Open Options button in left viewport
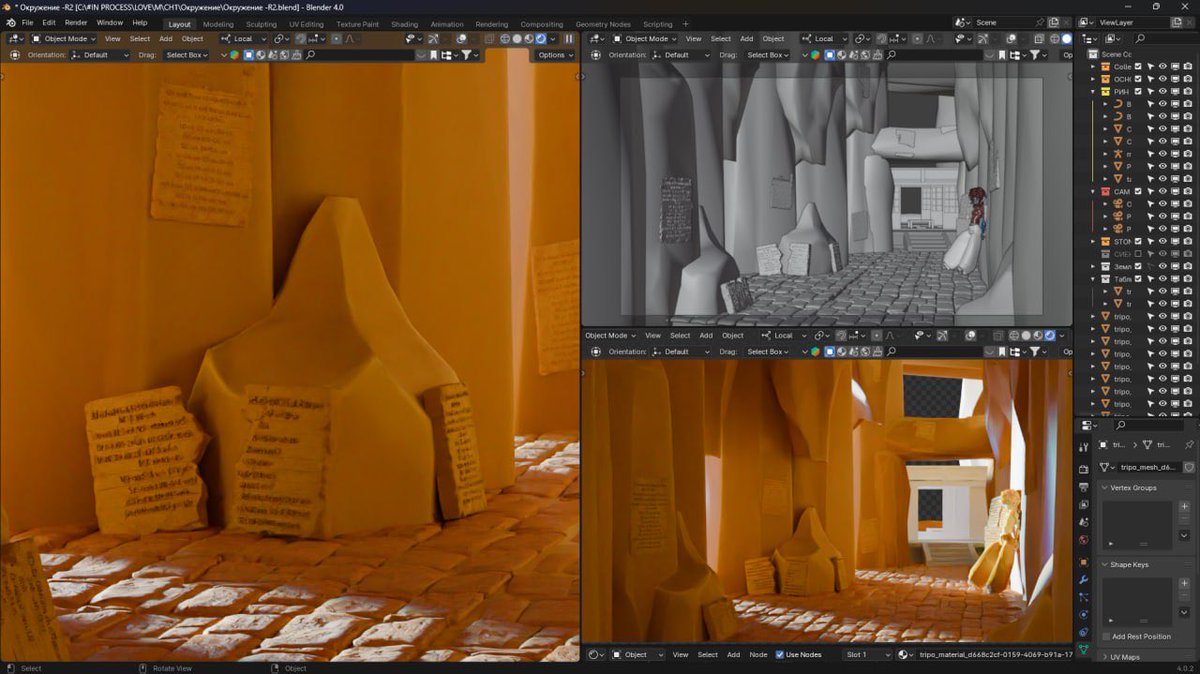This screenshot has width=1200, height=674. [x=555, y=55]
